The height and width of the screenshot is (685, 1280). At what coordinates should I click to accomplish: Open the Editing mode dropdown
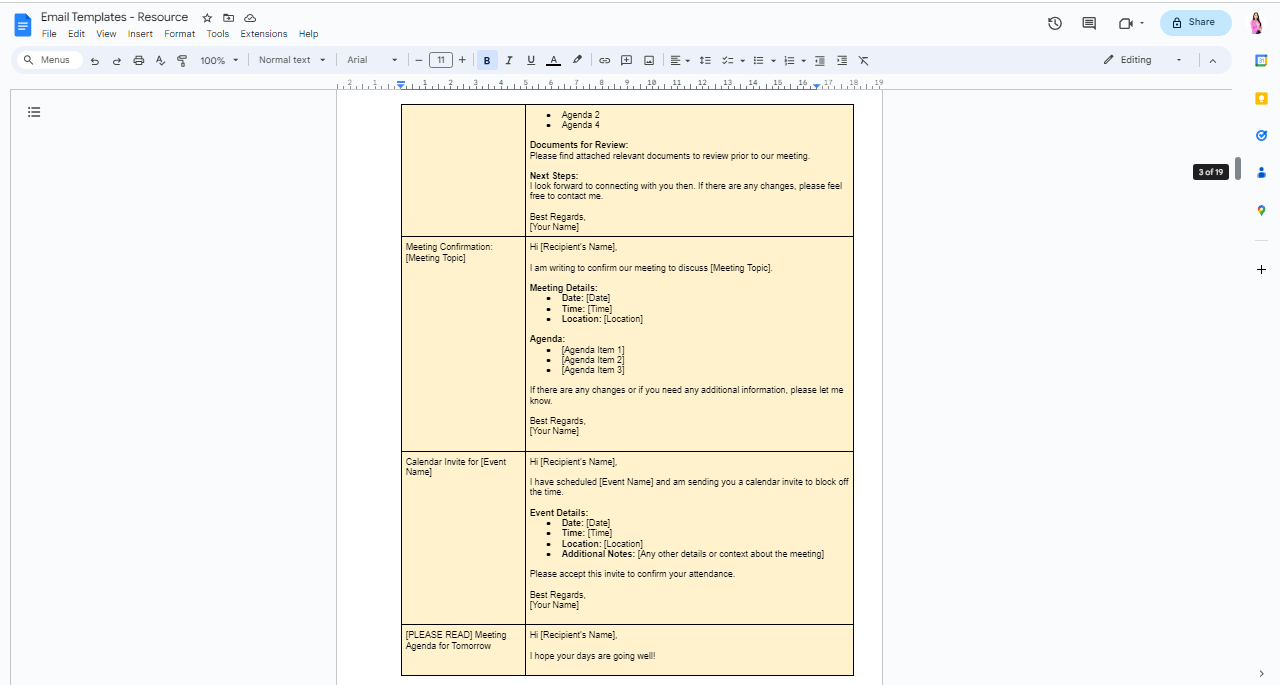[1144, 60]
